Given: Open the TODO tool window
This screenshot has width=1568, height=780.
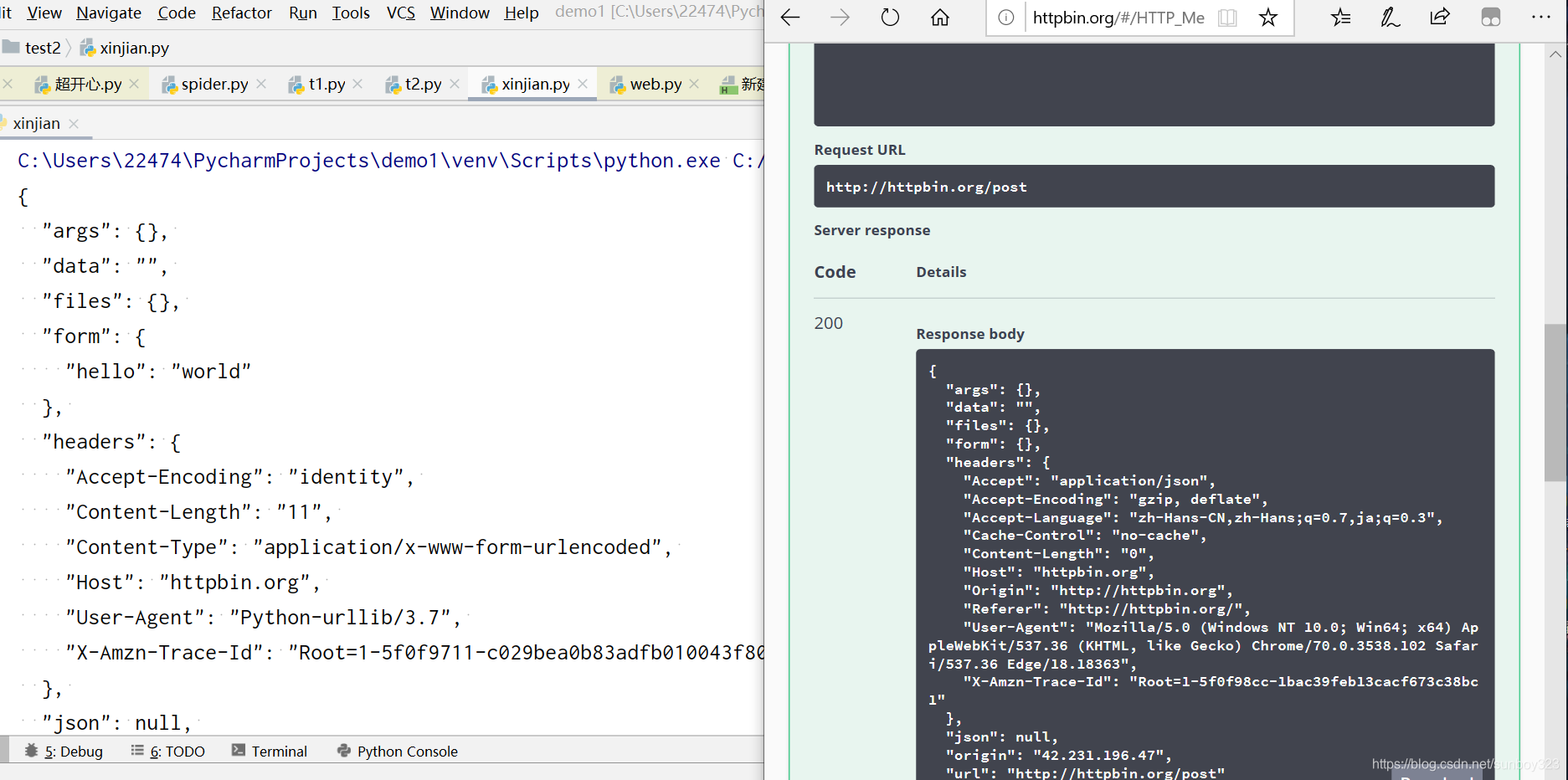Looking at the screenshot, I should point(167,751).
